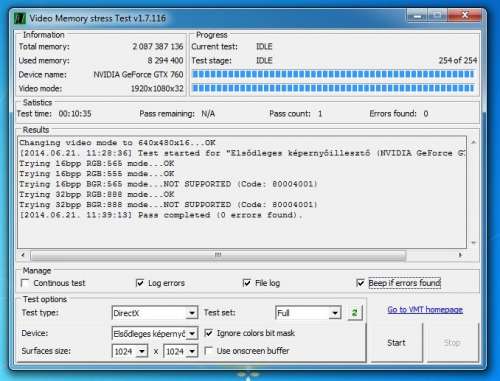Image resolution: width=500 pixels, height=381 pixels.
Task: Click the 'NVIDIA GeForce GTX 760' device name
Action: pos(138,74)
